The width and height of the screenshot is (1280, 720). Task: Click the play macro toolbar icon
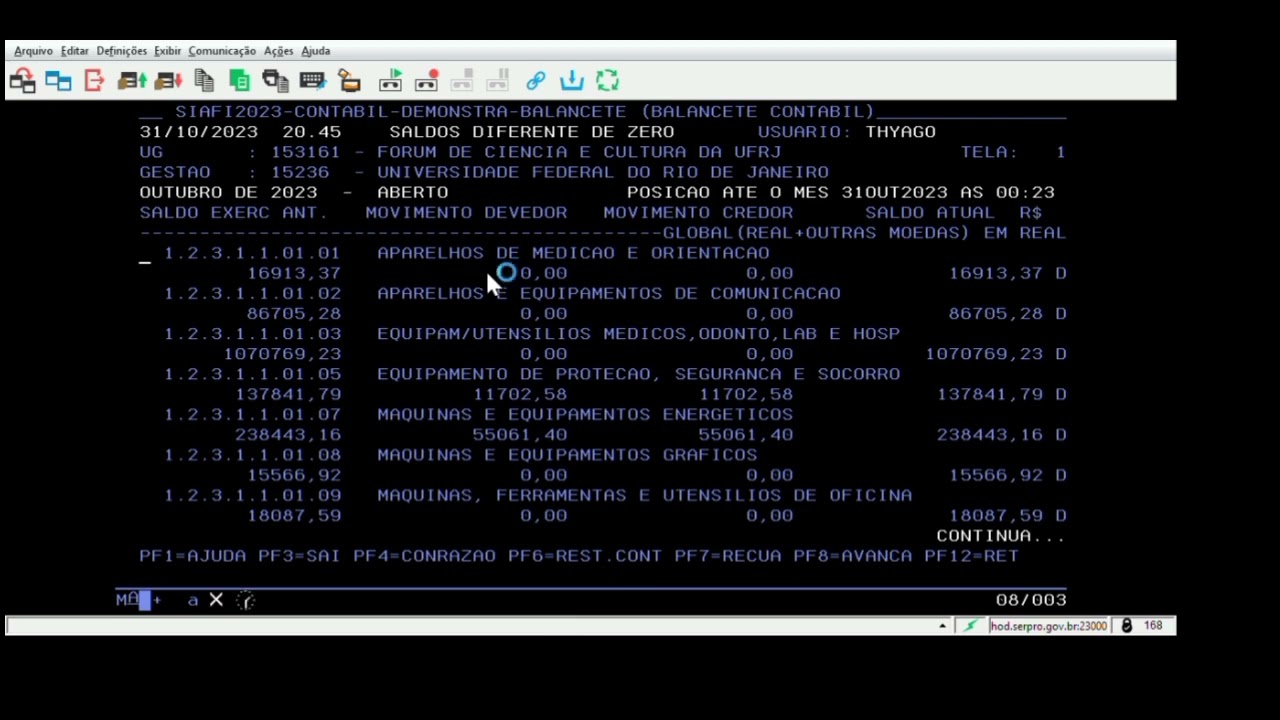point(390,81)
